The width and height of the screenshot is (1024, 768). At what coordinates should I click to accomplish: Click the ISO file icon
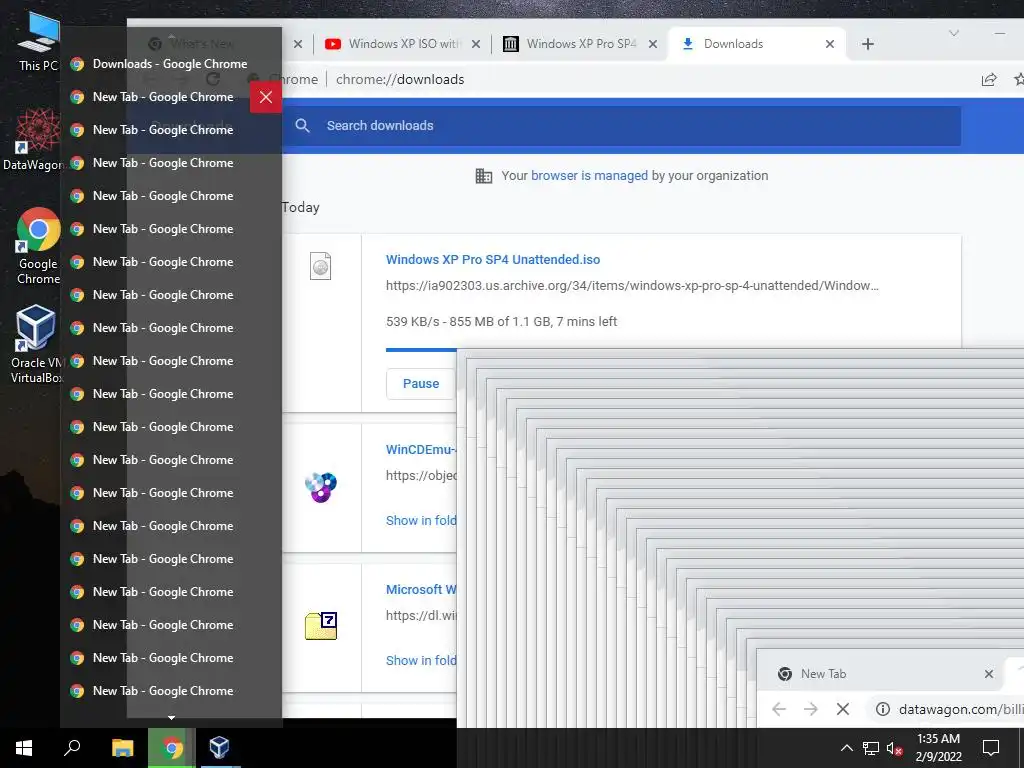(x=320, y=266)
